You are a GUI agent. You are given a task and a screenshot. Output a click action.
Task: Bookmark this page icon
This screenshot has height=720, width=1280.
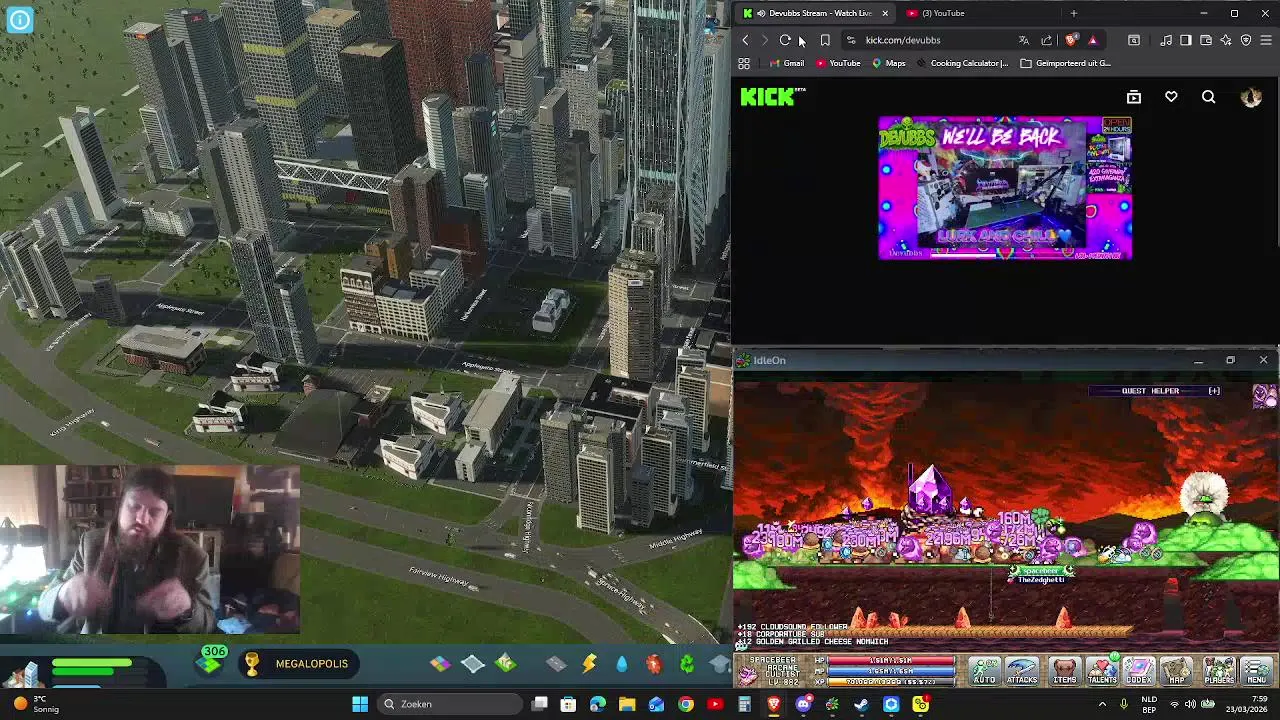(825, 40)
